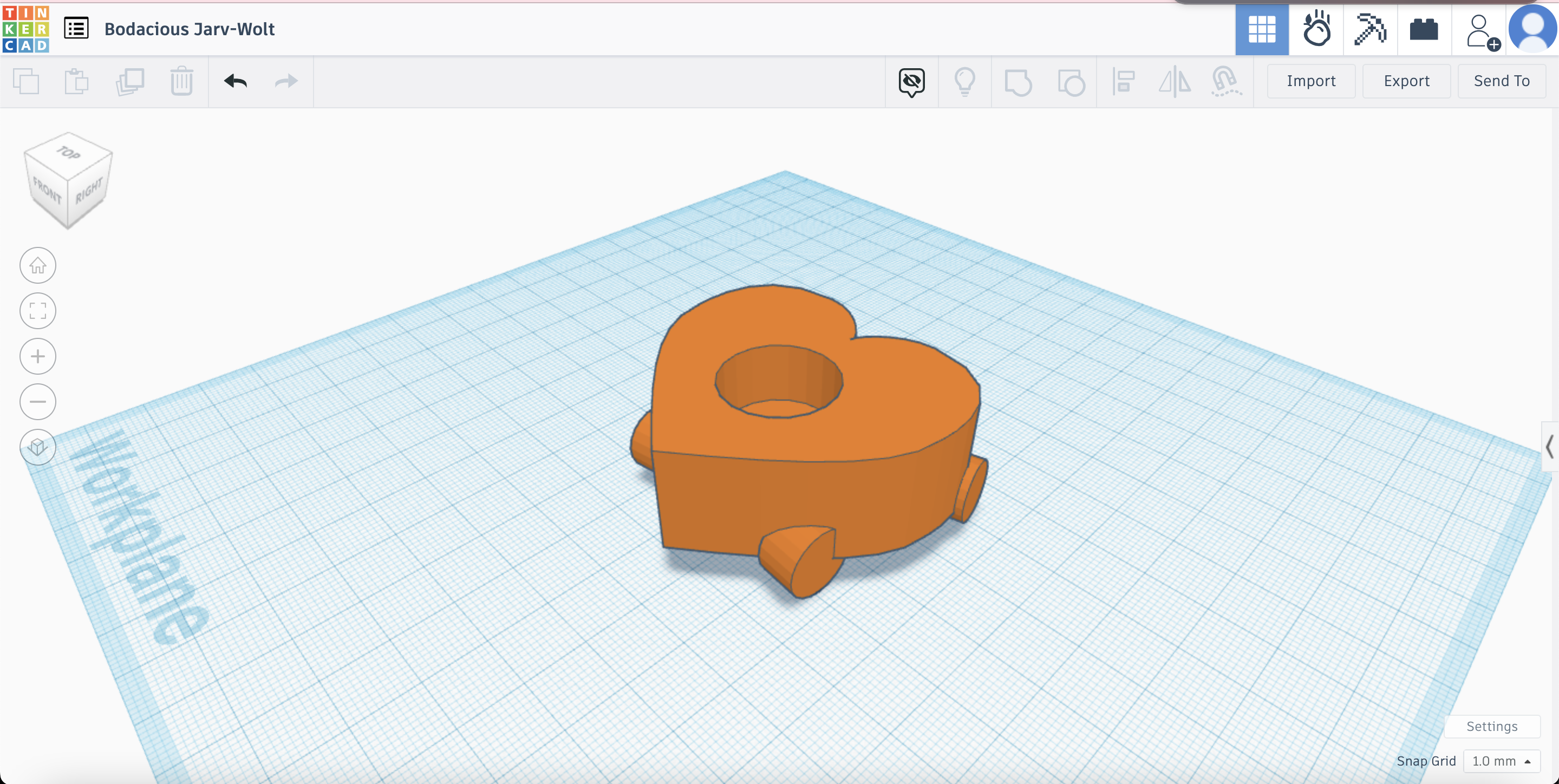Image resolution: width=1559 pixels, height=784 pixels.
Task: Click the Align tool icon
Action: tap(1123, 81)
